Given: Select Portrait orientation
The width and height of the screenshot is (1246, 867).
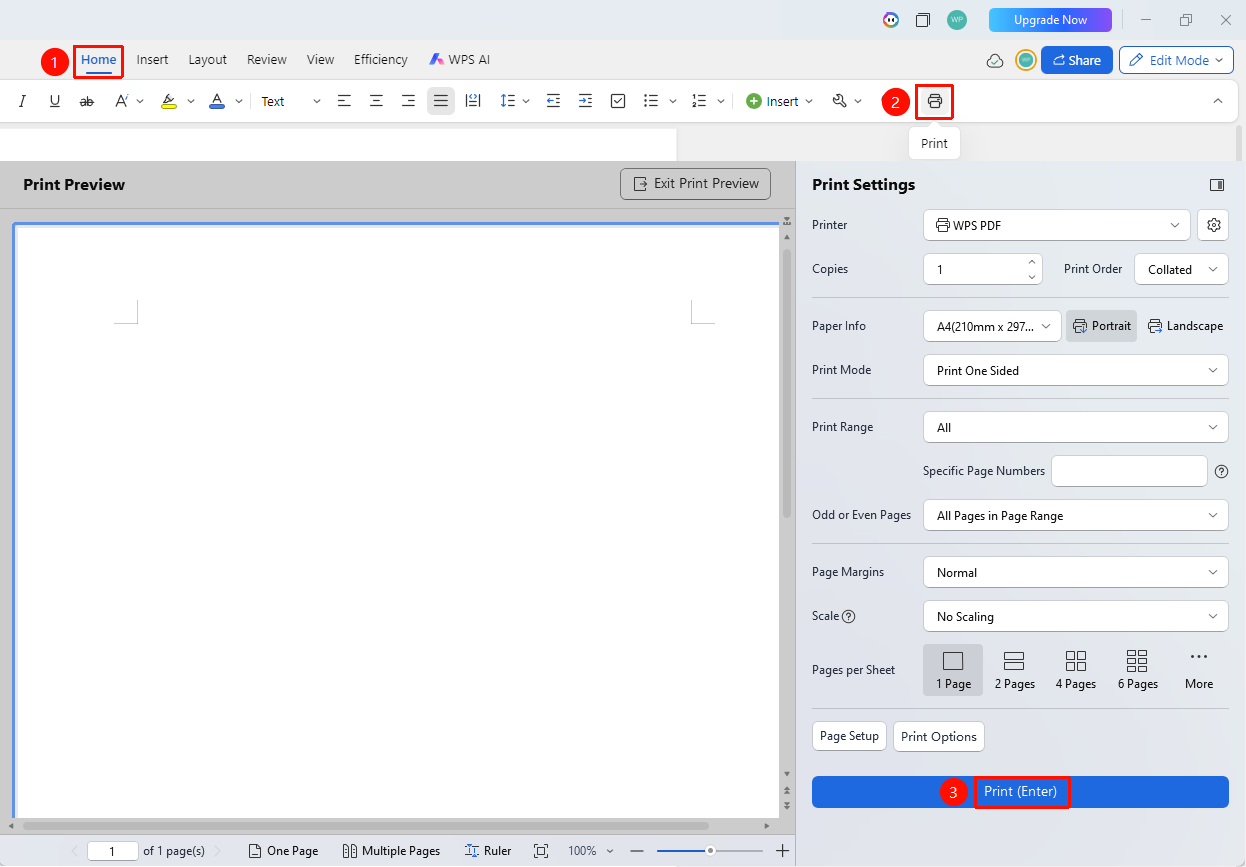Looking at the screenshot, I should 1101,326.
